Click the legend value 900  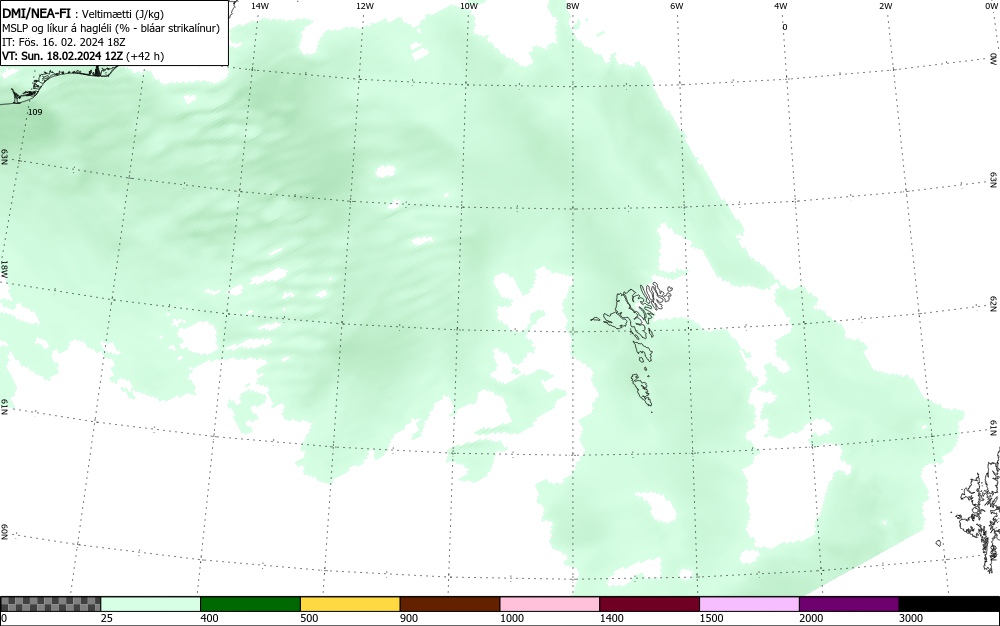coord(409,618)
